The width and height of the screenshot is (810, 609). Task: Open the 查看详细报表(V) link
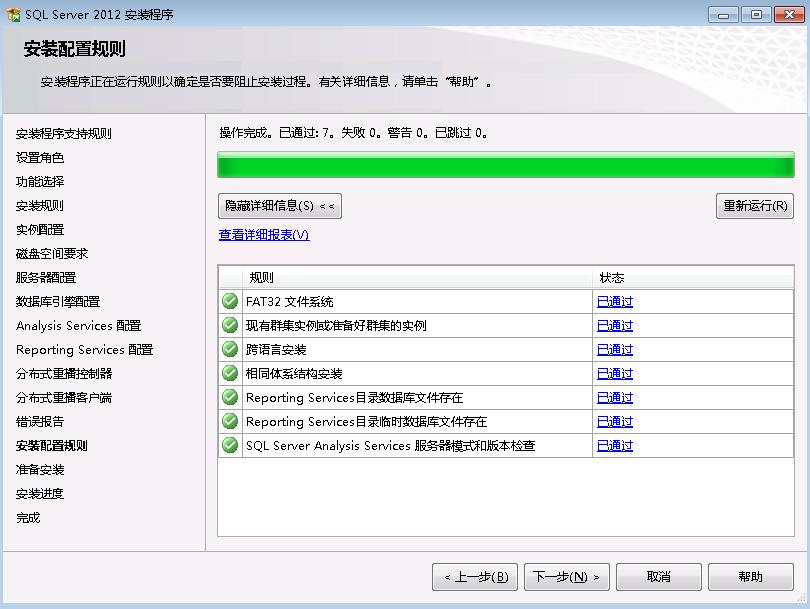click(264, 235)
